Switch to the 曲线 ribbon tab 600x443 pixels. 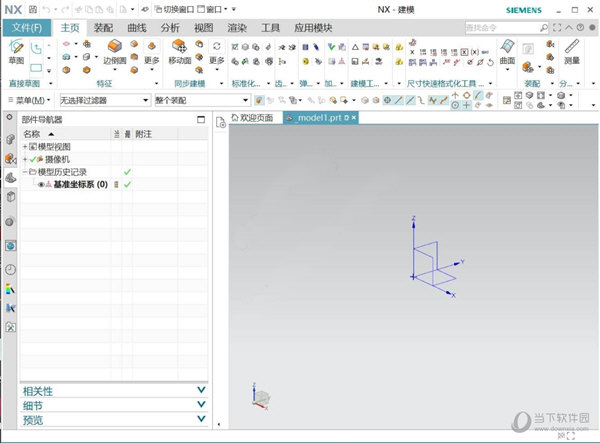[x=137, y=28]
